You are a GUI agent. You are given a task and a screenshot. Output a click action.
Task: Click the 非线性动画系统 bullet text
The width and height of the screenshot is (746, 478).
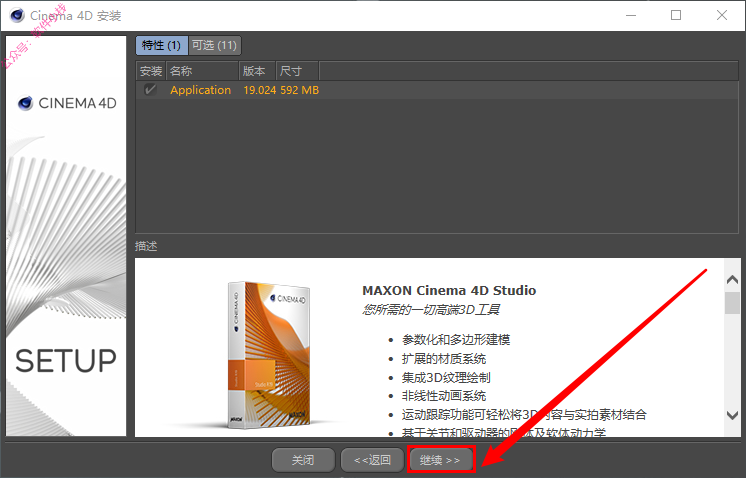444,396
